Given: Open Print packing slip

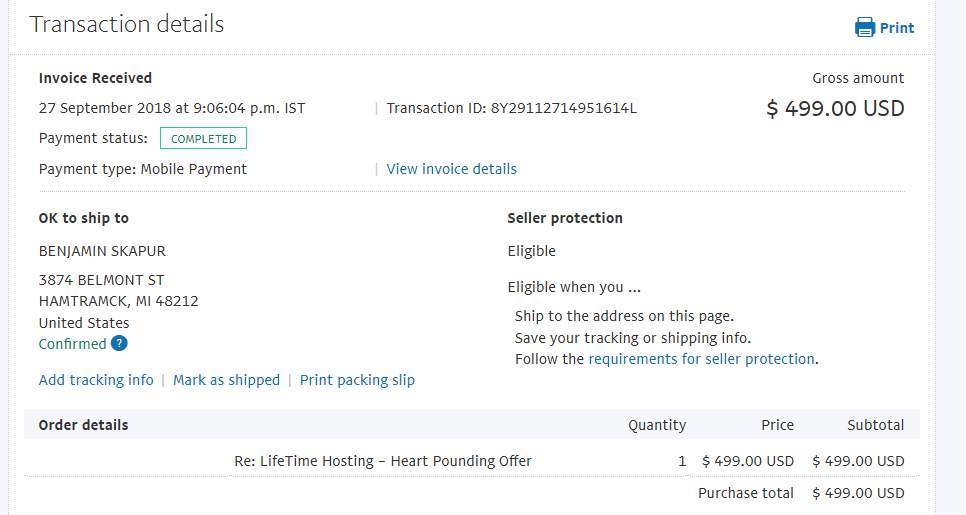Looking at the screenshot, I should point(357,380).
